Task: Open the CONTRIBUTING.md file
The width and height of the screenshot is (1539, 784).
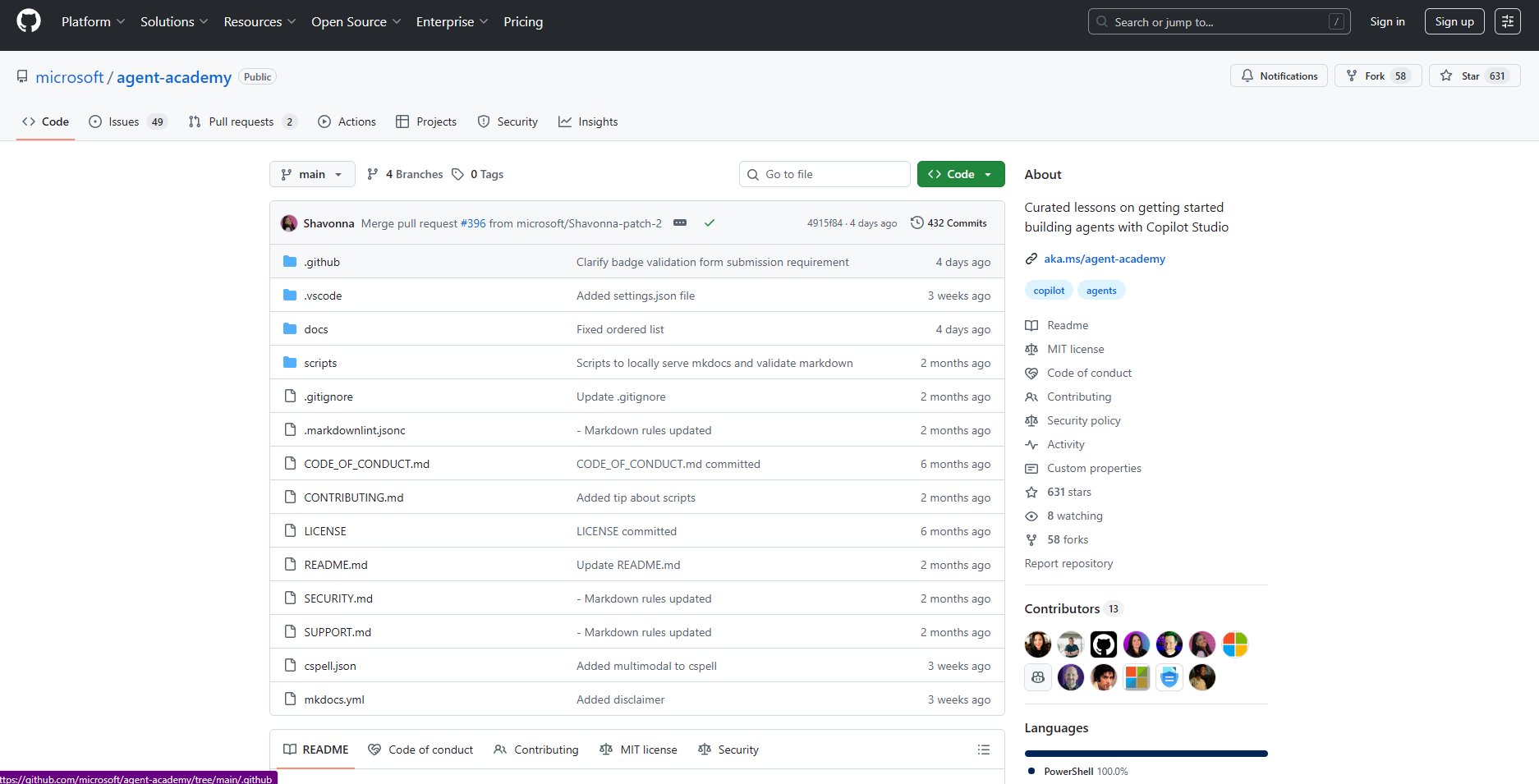Action: click(354, 497)
